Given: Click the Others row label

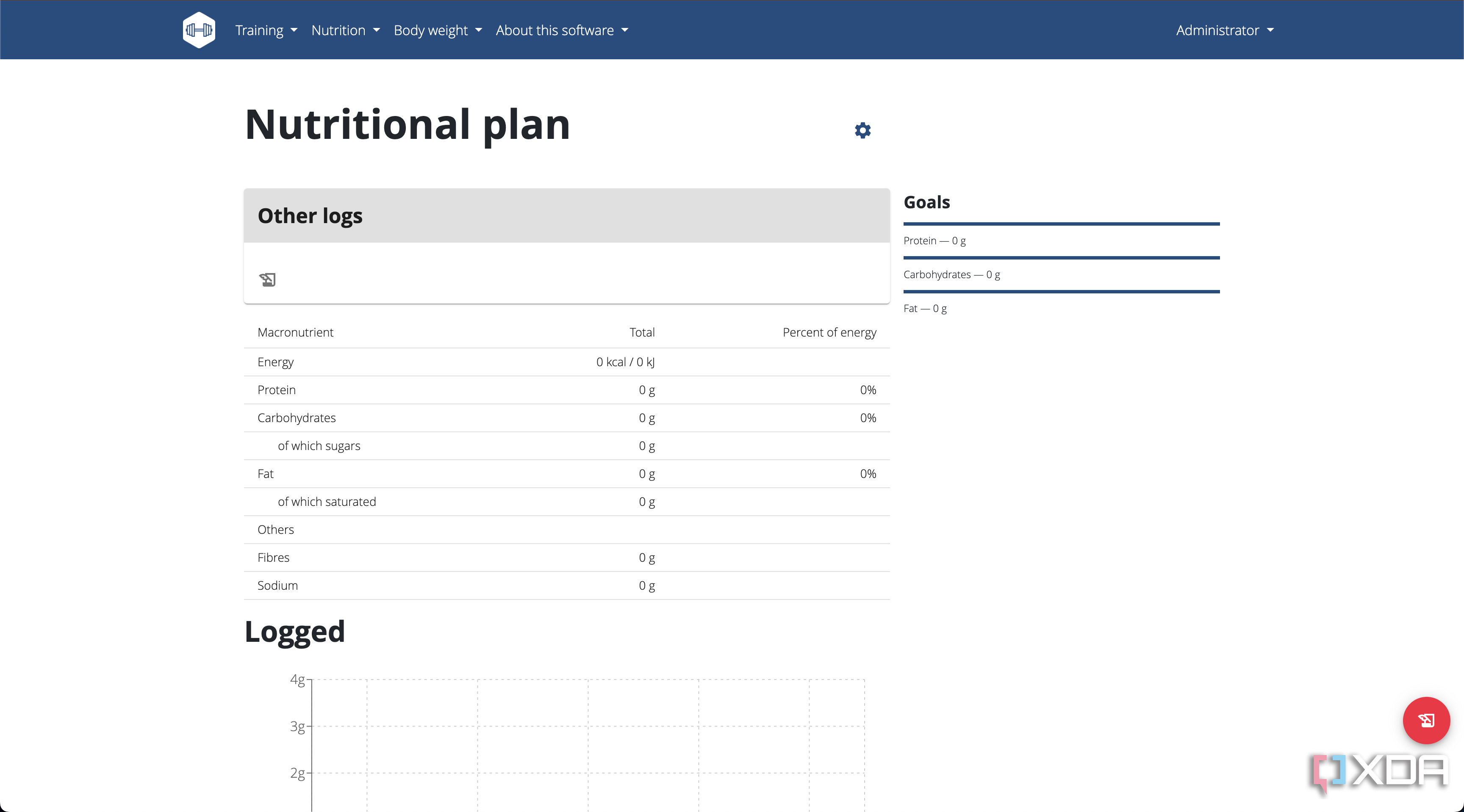Looking at the screenshot, I should pos(276,530).
